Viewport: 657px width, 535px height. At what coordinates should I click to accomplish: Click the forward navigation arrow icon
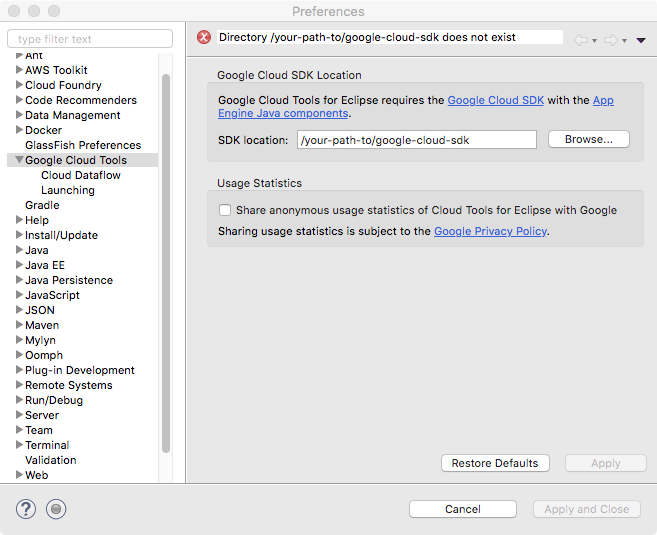point(611,40)
